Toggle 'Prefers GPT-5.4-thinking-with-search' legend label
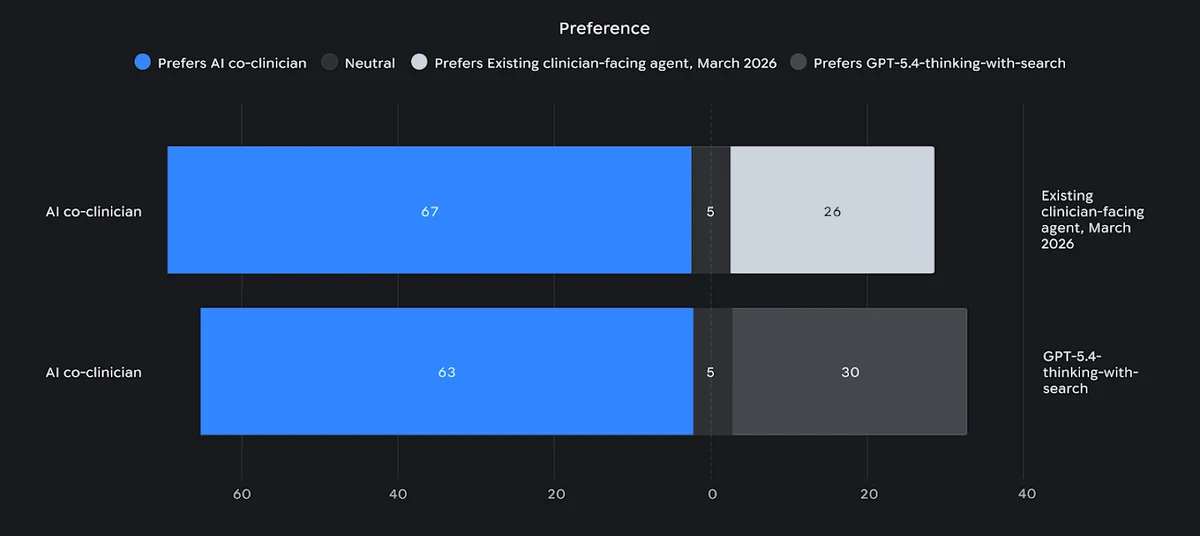1200x536 pixels. point(939,63)
